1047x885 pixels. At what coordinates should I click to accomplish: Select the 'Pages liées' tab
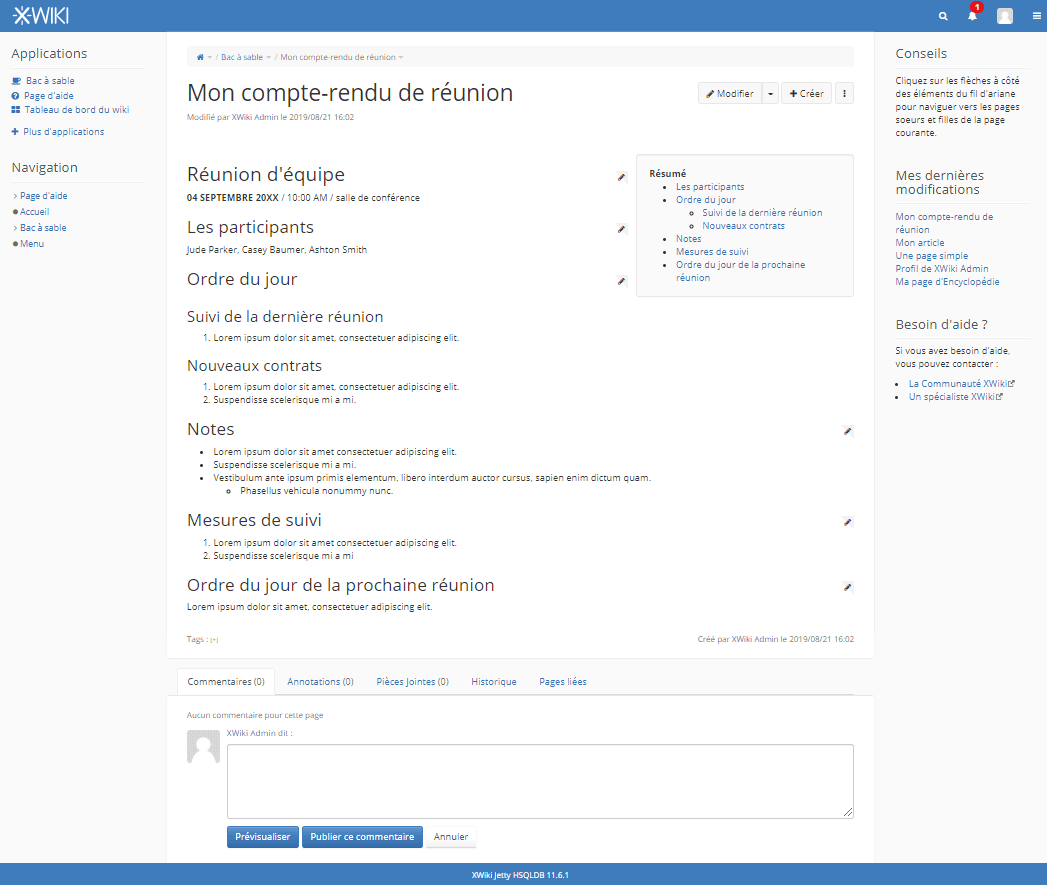(x=563, y=682)
